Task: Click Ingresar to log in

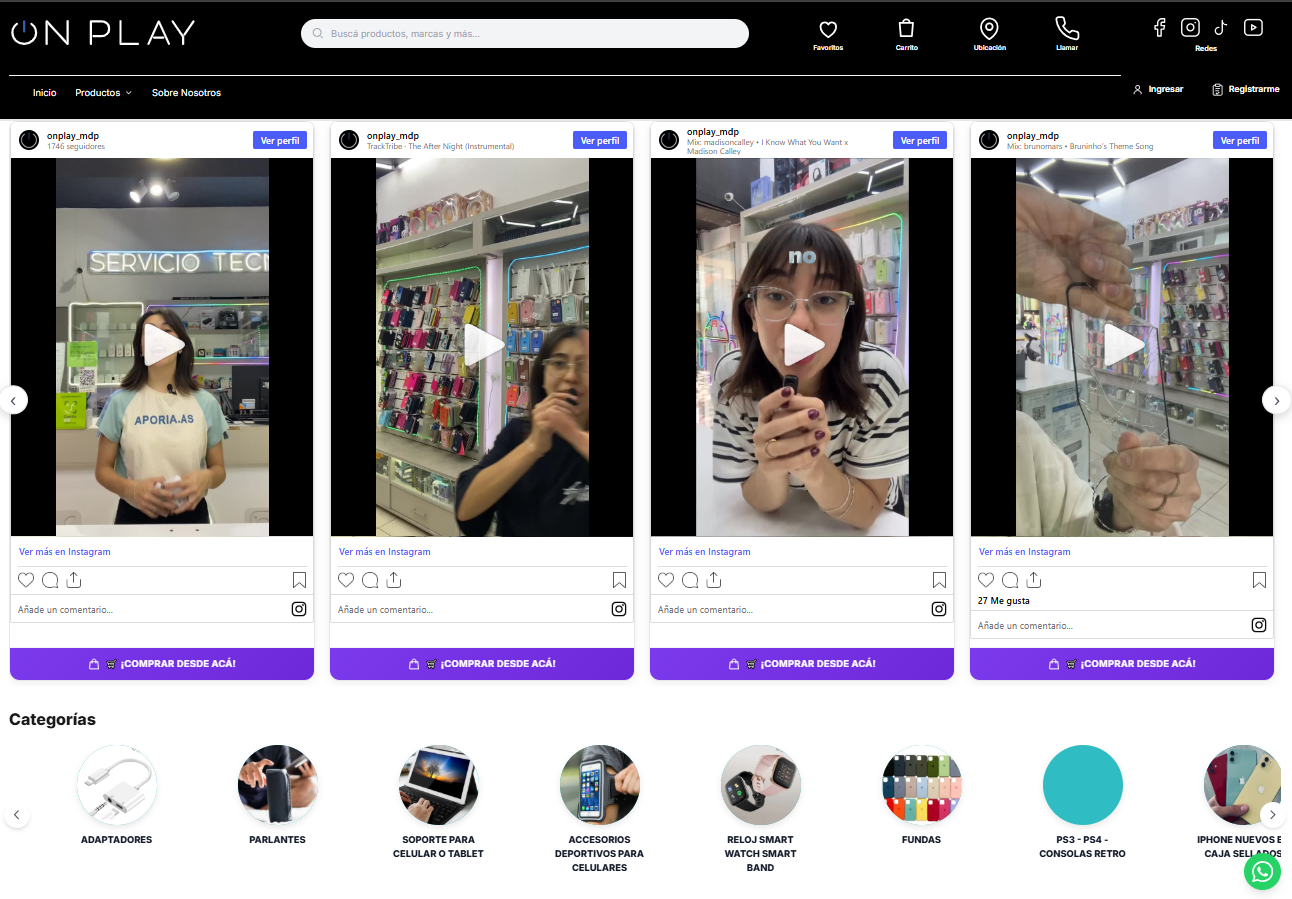Action: [x=1157, y=89]
